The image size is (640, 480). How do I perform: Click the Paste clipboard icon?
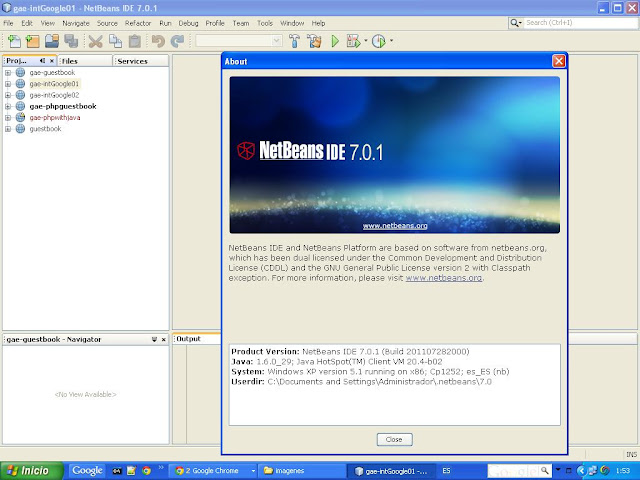click(135, 41)
